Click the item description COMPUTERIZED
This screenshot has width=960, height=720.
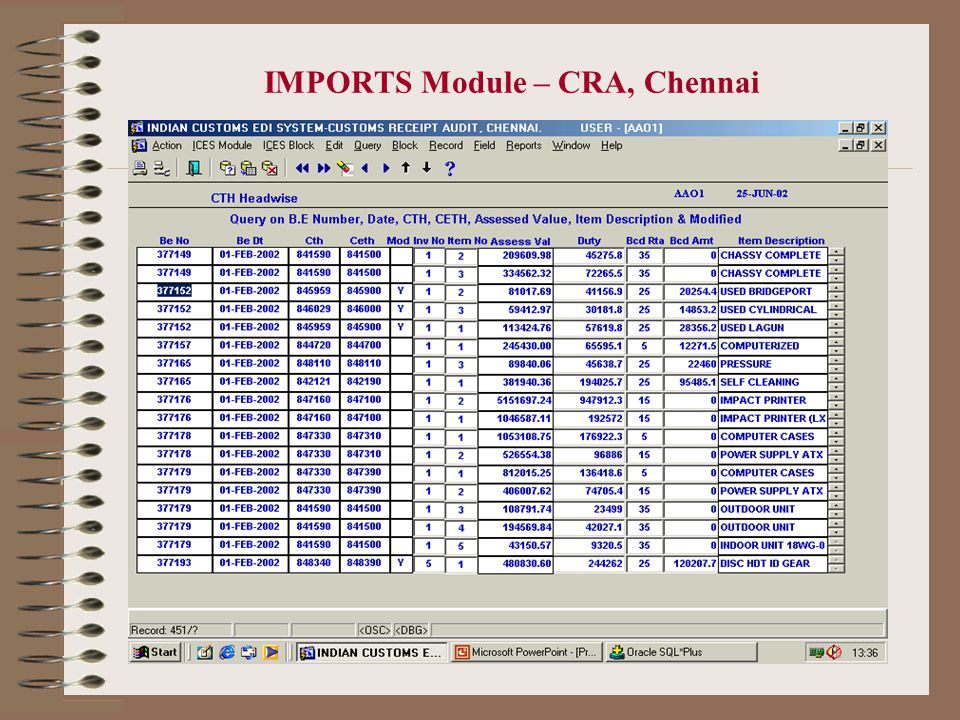773,346
